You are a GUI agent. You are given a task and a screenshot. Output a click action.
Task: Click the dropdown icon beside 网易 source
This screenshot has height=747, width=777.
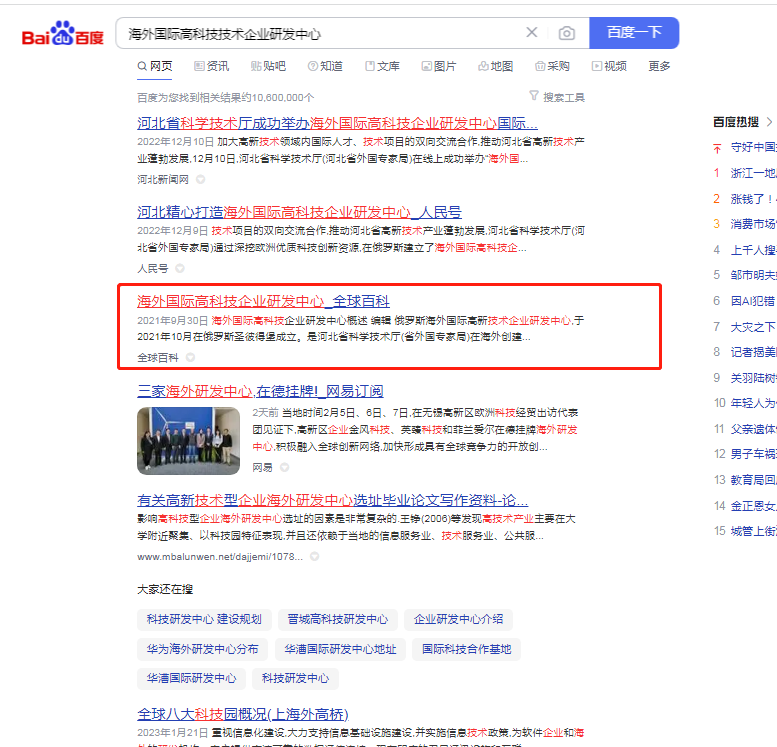point(284,467)
